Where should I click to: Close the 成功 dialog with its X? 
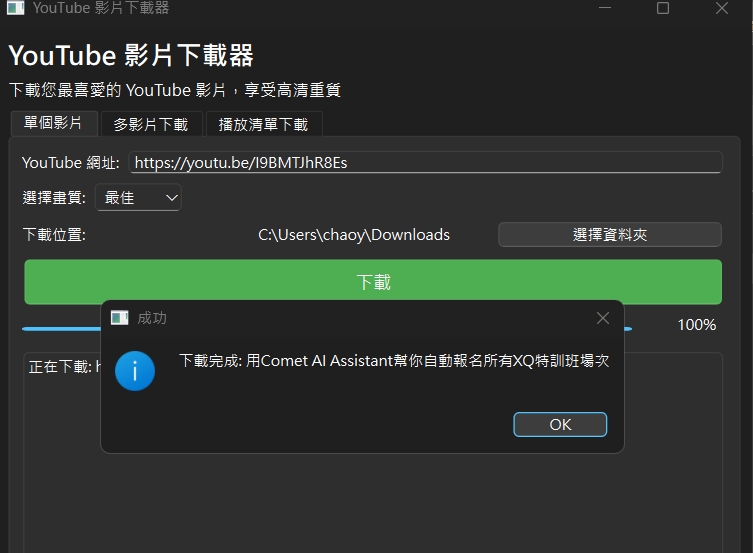[602, 318]
